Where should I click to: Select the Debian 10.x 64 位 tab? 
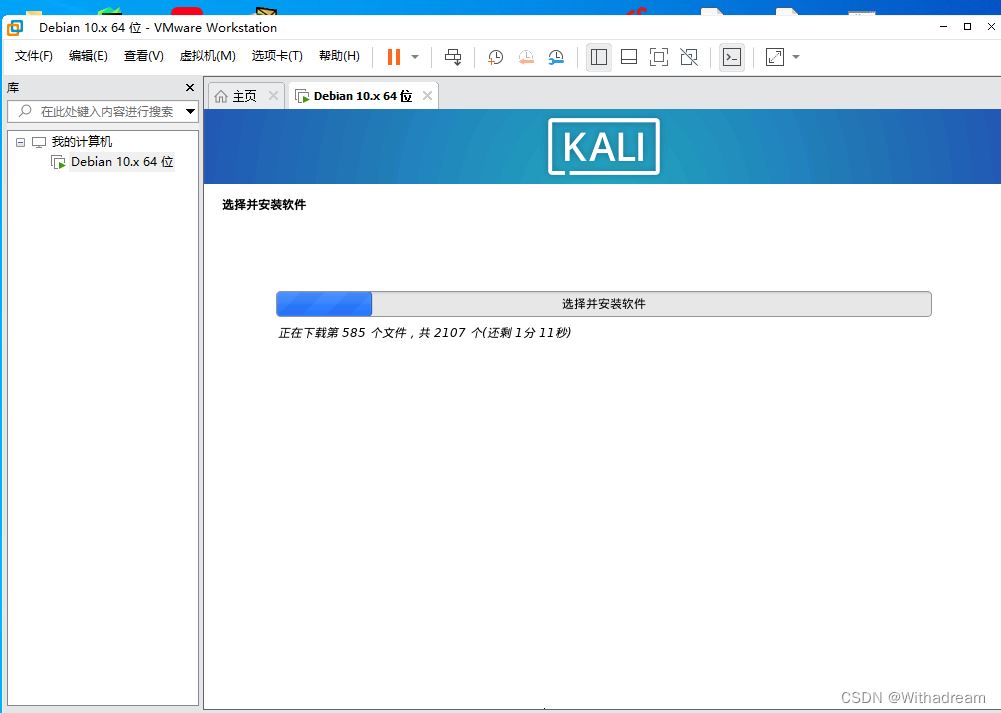click(363, 96)
